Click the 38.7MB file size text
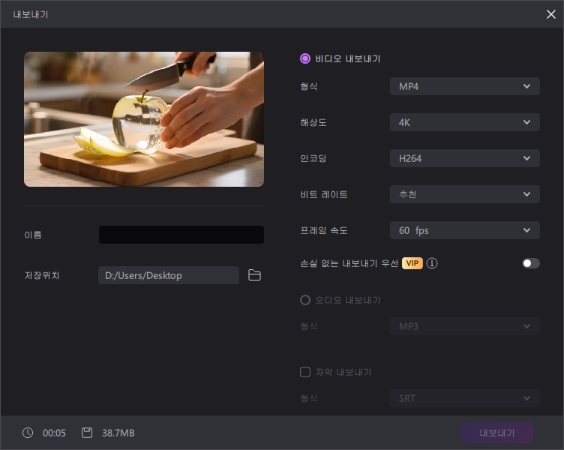Viewport: 564px width, 450px height. pos(118,433)
